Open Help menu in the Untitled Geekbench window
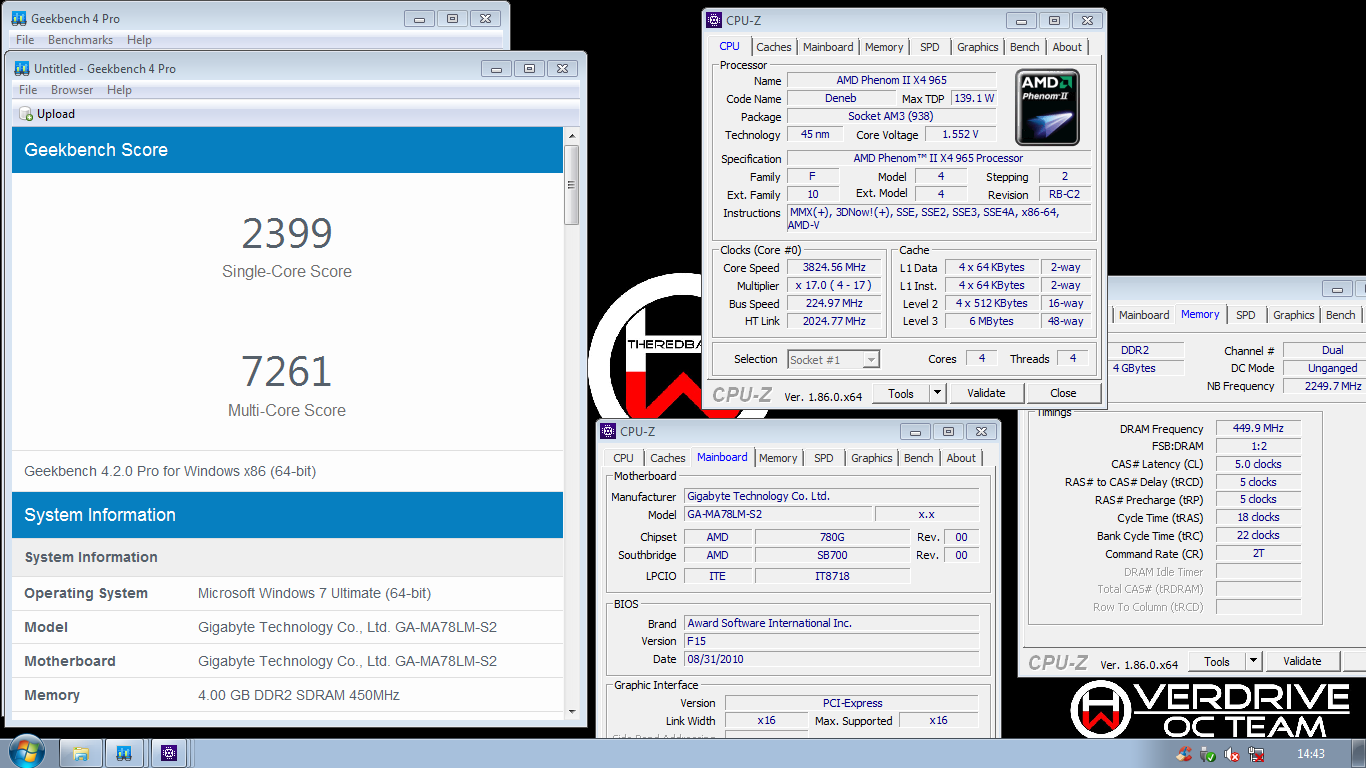Viewport: 1366px width, 768px height. tap(119, 90)
